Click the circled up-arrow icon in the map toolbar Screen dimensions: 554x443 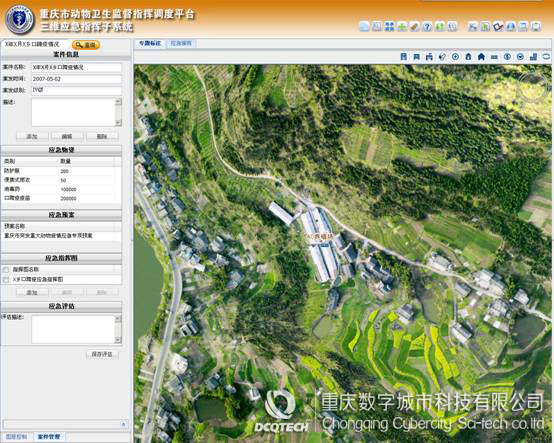(507, 57)
